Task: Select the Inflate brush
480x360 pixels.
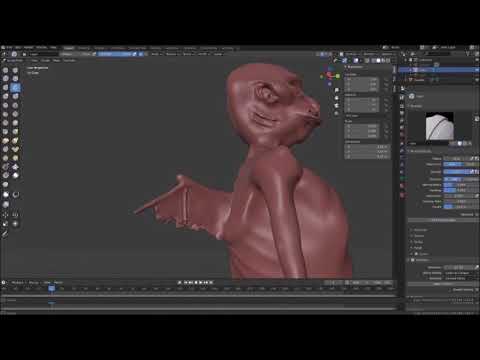Action: pos(6,96)
